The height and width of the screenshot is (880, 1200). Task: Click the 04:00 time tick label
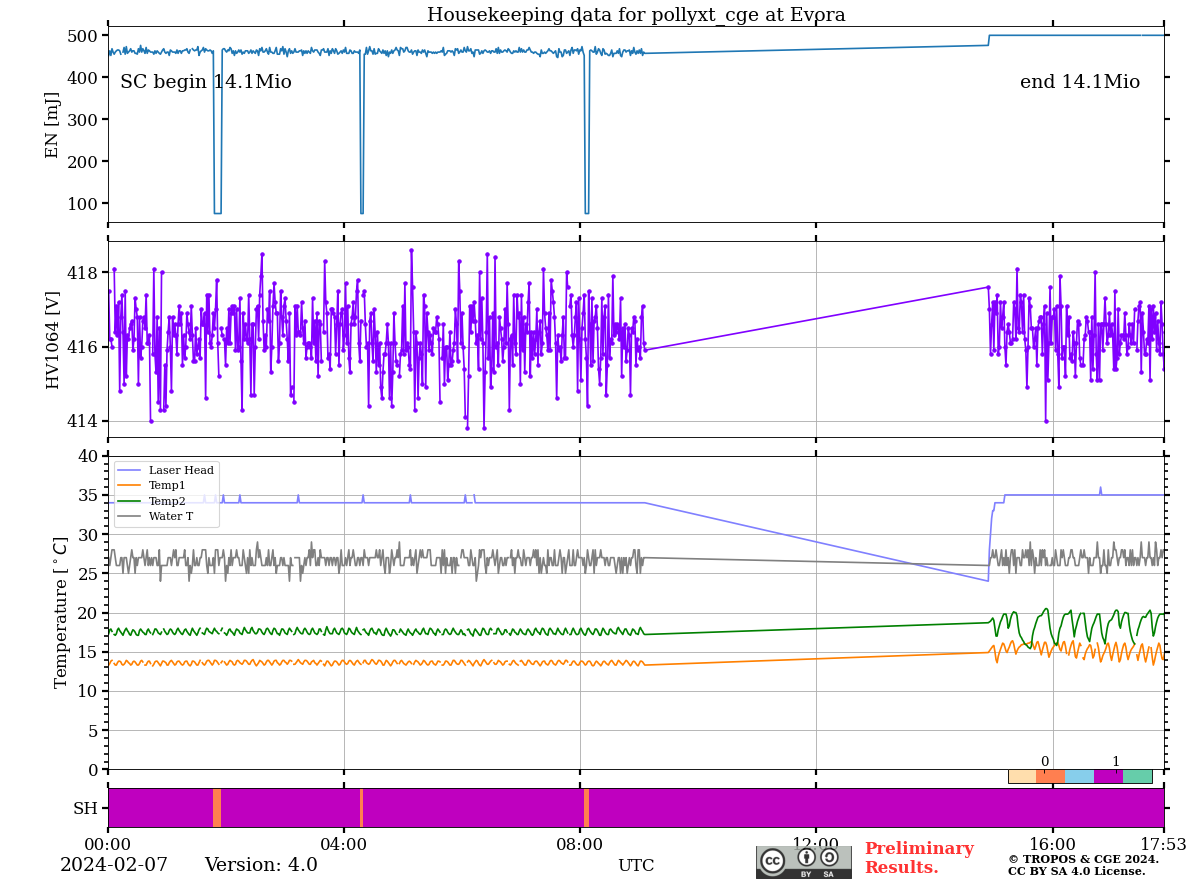click(x=344, y=844)
